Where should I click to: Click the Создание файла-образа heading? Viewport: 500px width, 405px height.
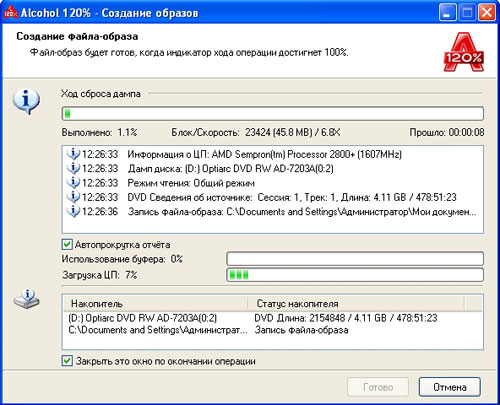click(x=77, y=36)
